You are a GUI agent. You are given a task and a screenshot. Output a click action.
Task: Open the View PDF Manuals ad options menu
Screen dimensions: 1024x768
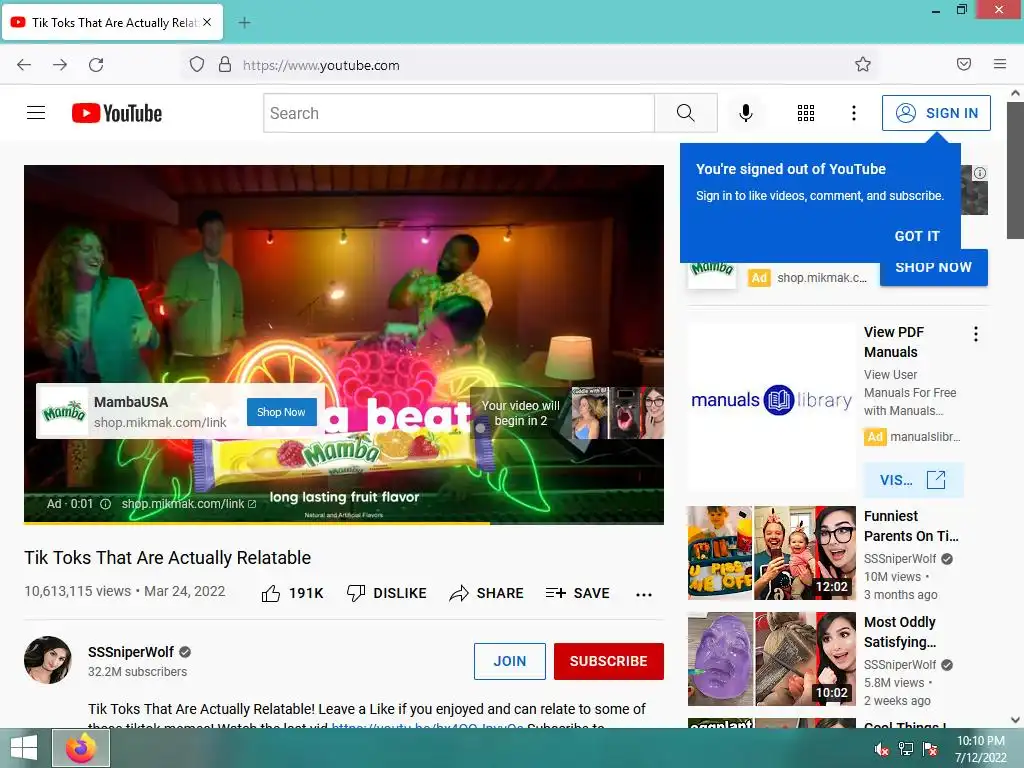click(976, 334)
